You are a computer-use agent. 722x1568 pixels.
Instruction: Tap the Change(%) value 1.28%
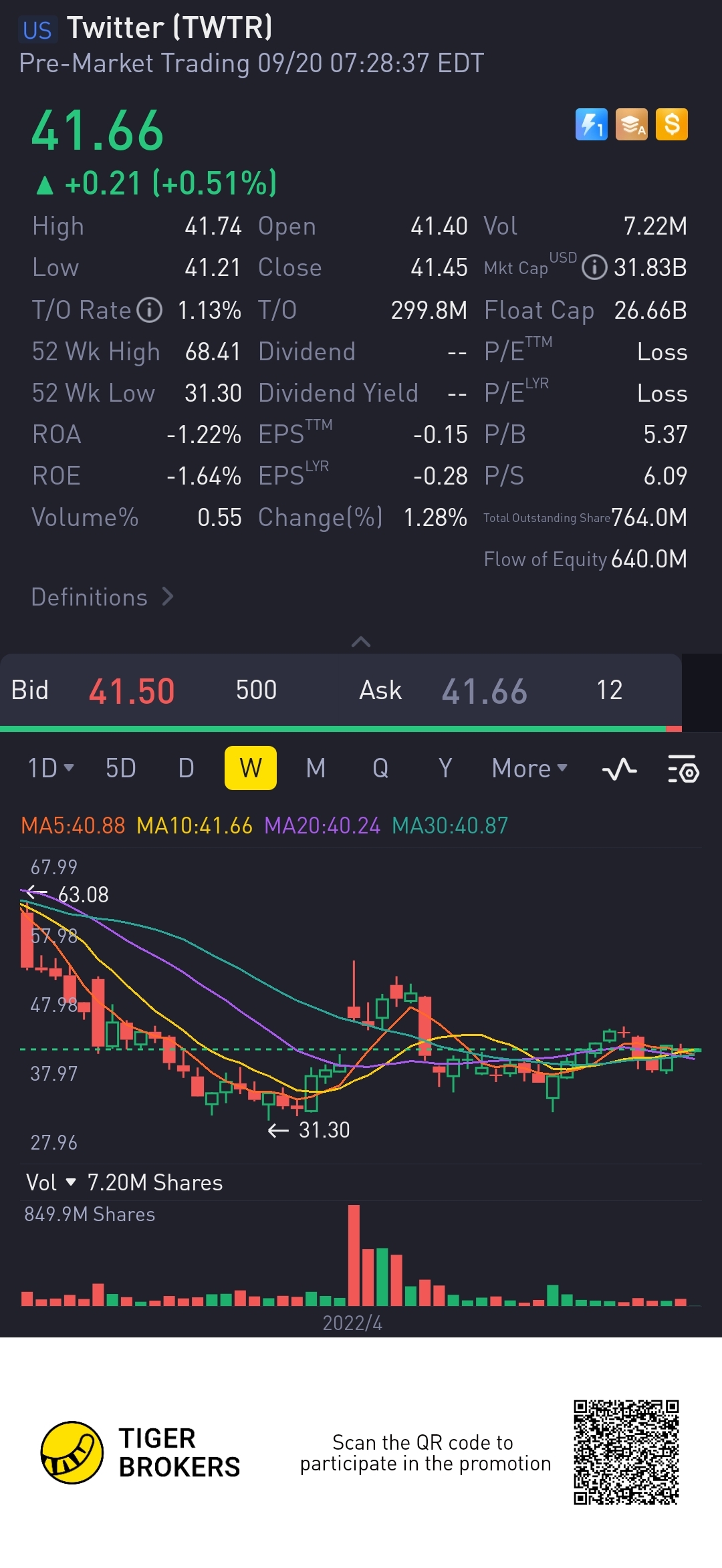click(435, 517)
